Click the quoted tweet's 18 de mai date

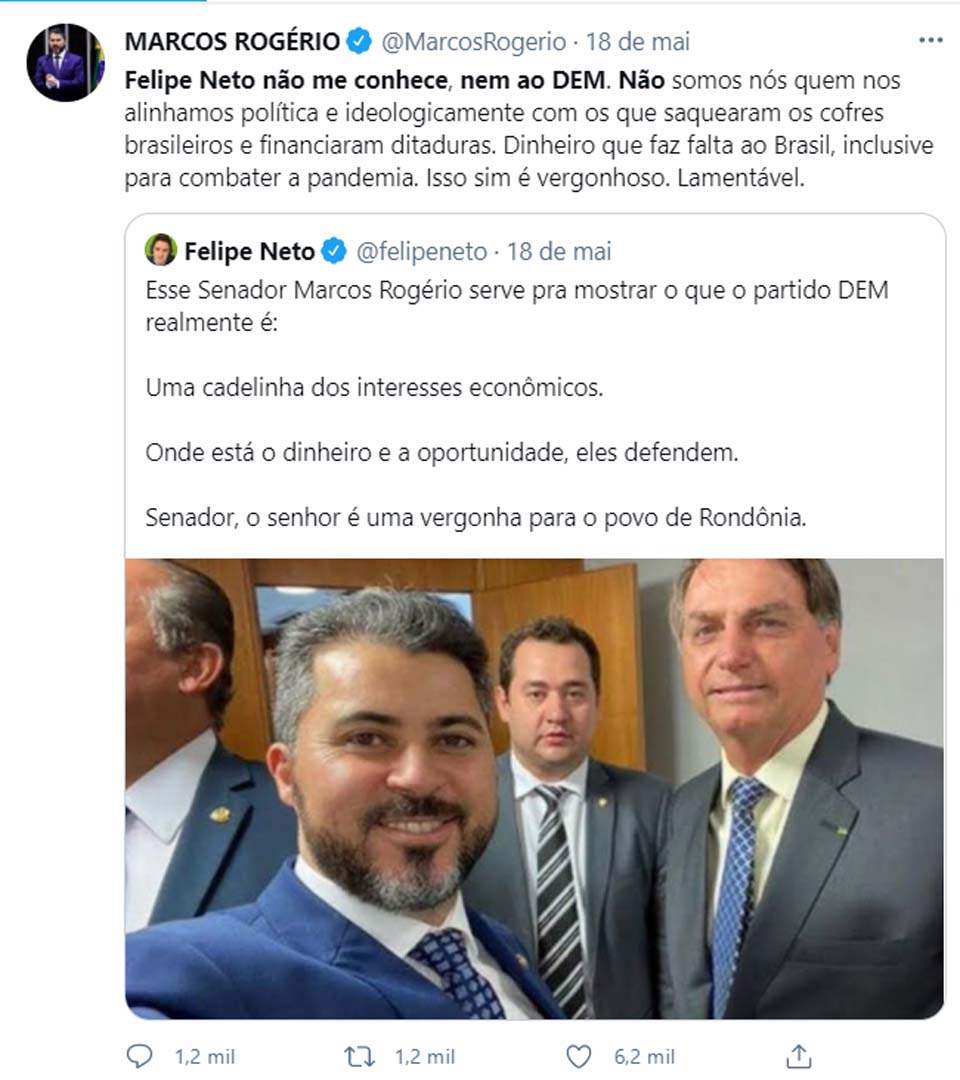pos(559,250)
